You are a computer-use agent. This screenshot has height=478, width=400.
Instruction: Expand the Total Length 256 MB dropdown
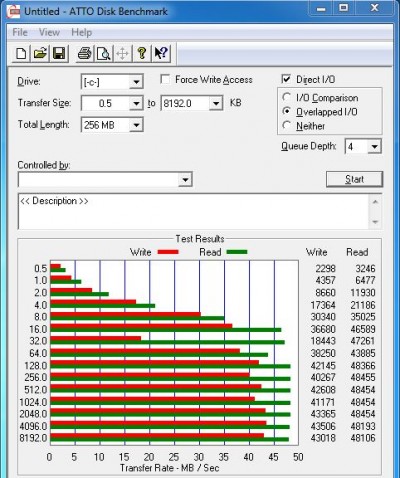(x=136, y=125)
